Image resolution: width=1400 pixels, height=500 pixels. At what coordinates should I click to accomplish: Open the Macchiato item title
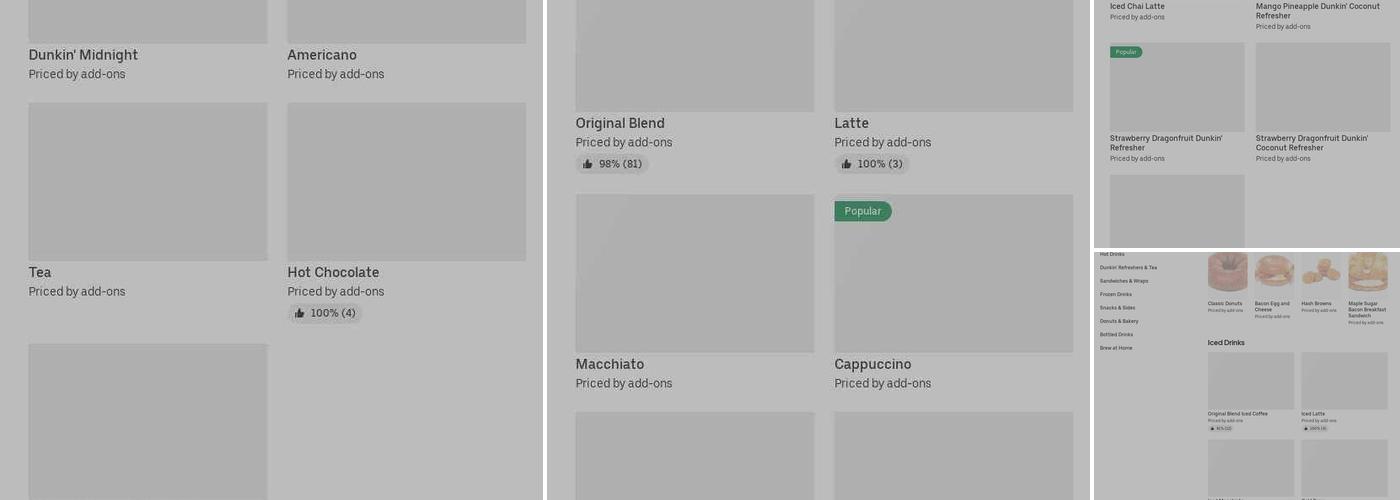(x=610, y=364)
